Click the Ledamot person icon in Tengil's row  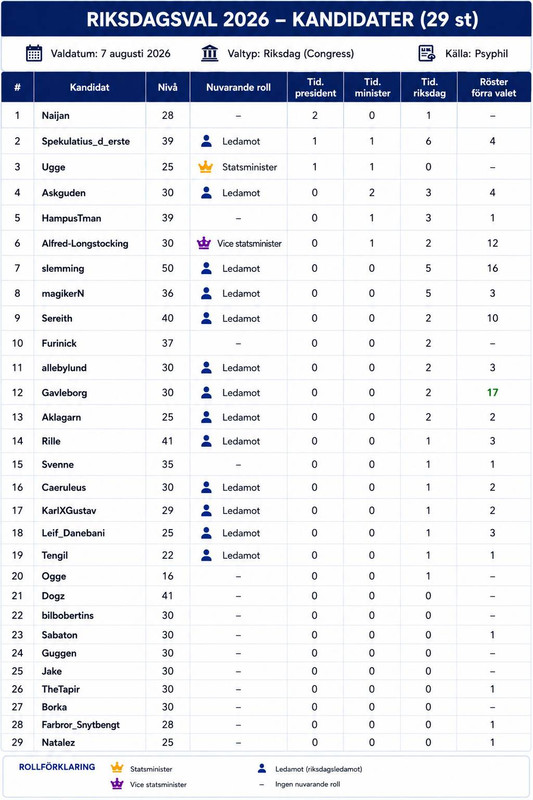click(x=206, y=555)
